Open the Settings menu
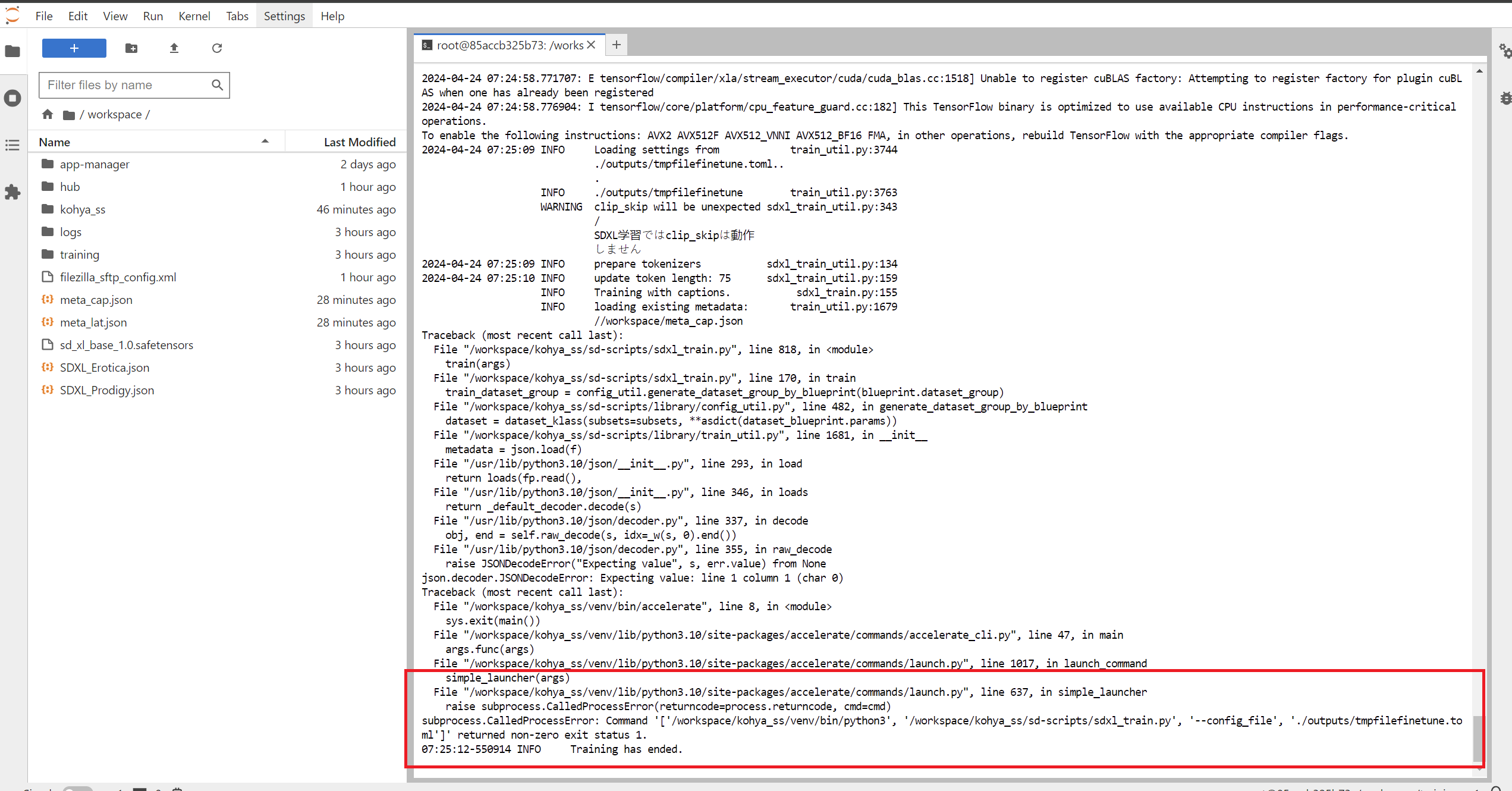 pos(284,16)
